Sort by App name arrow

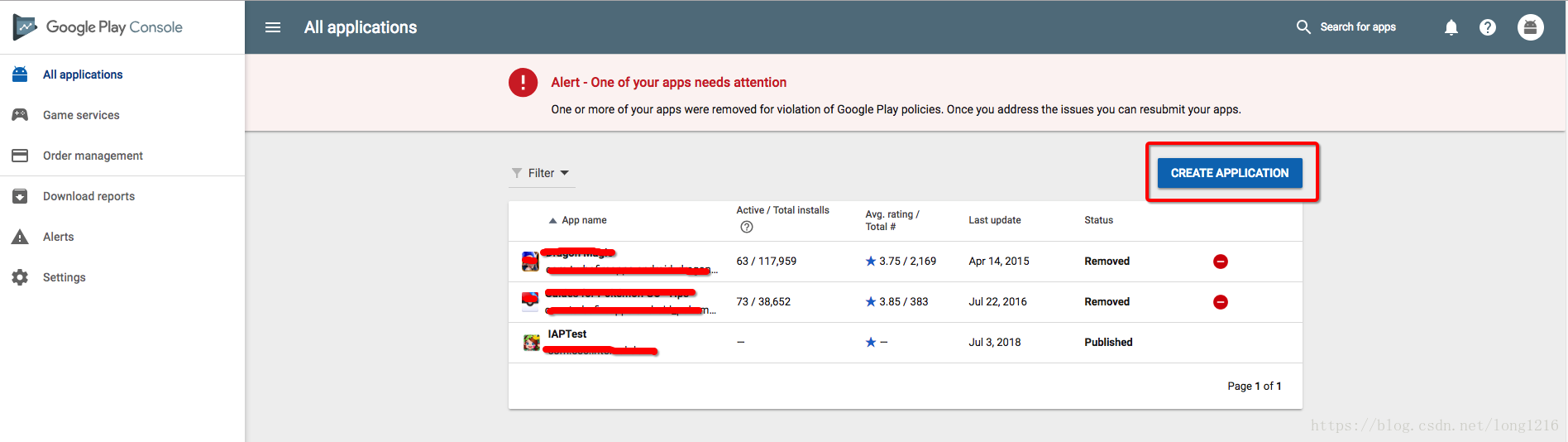(x=552, y=220)
